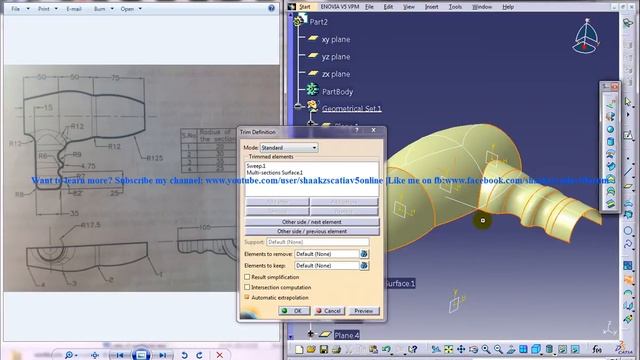Screen dimensions: 640x360
Task: Click the Zoom Out icon in CATIA
Action: coord(498,349)
